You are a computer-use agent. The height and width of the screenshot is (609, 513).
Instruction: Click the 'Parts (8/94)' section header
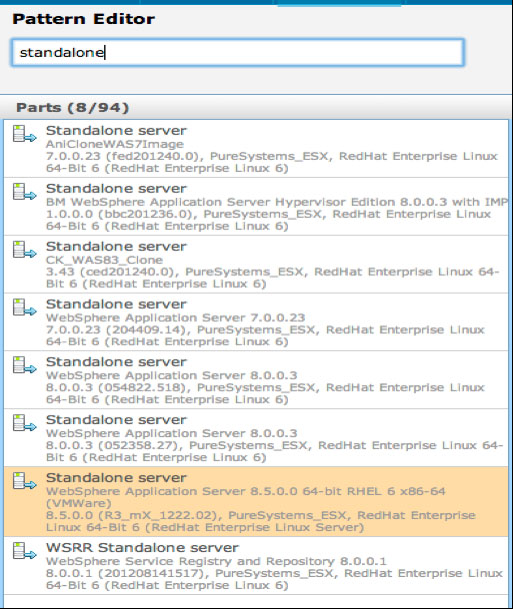point(72,108)
